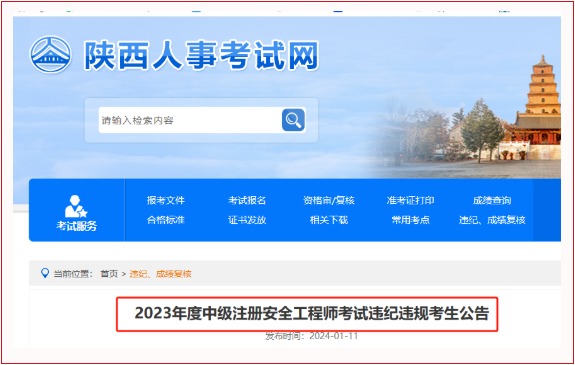This screenshot has height=365, width=575.
Task: Open the 成绩查询 menu item
Action: click(x=492, y=200)
